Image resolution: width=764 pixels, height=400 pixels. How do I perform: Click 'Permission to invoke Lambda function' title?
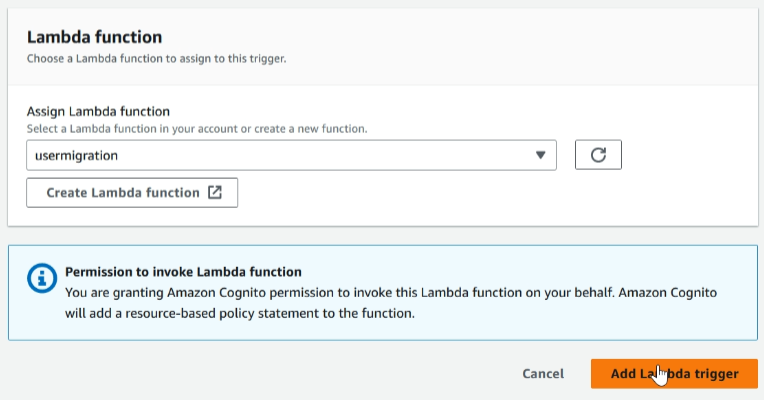click(183, 272)
